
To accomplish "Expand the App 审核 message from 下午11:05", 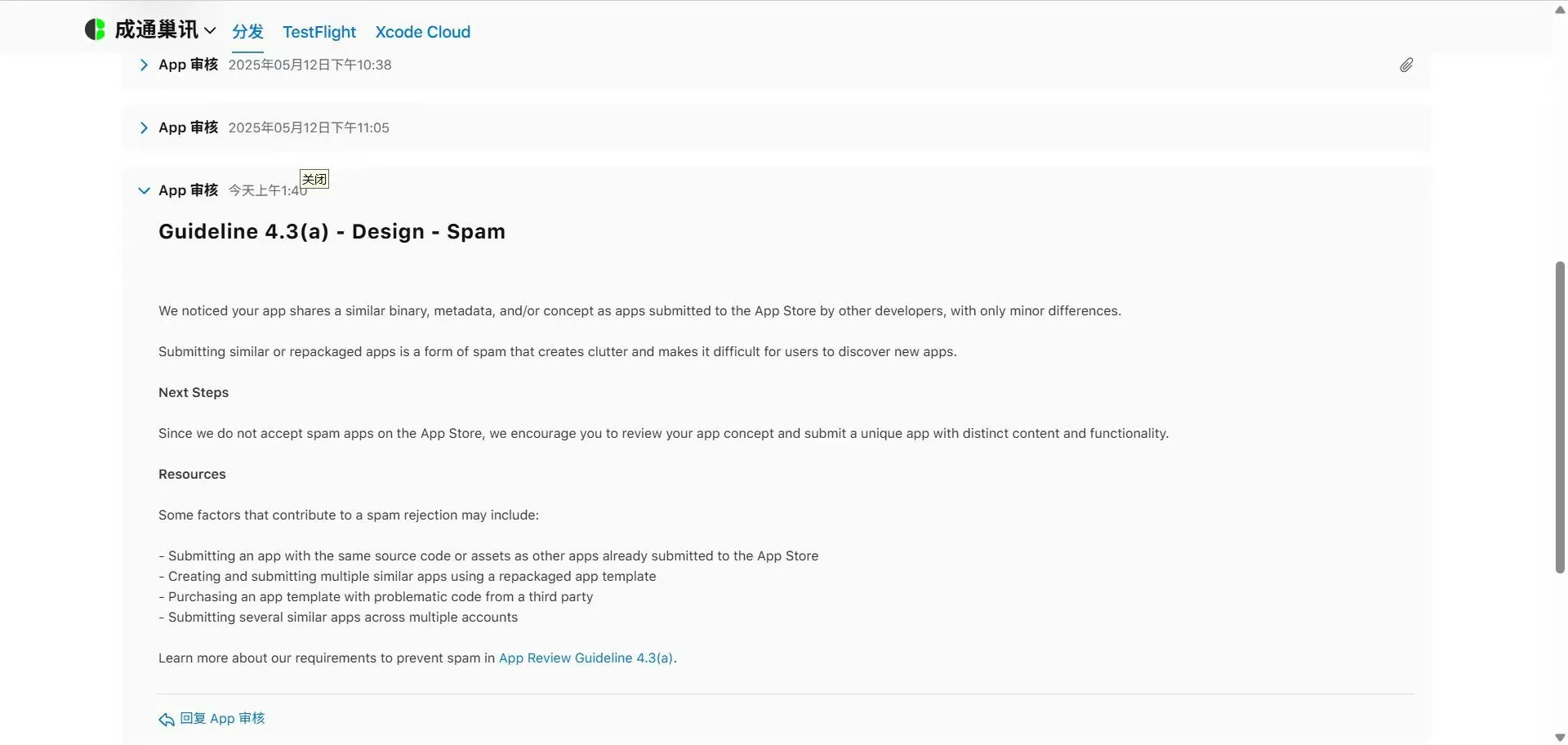I will 144,127.
